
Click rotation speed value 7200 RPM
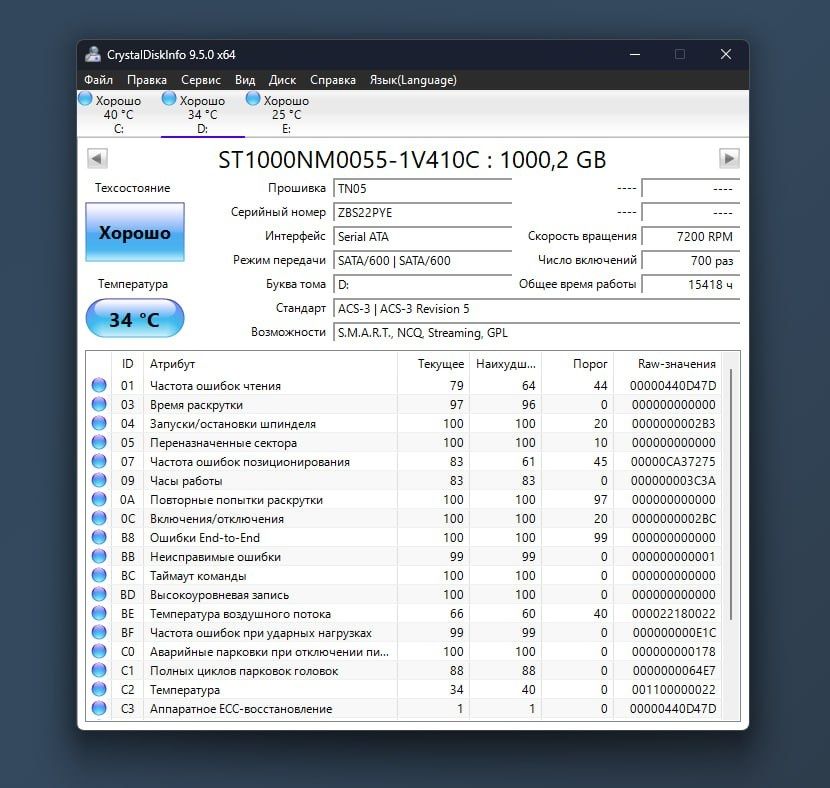(x=690, y=237)
